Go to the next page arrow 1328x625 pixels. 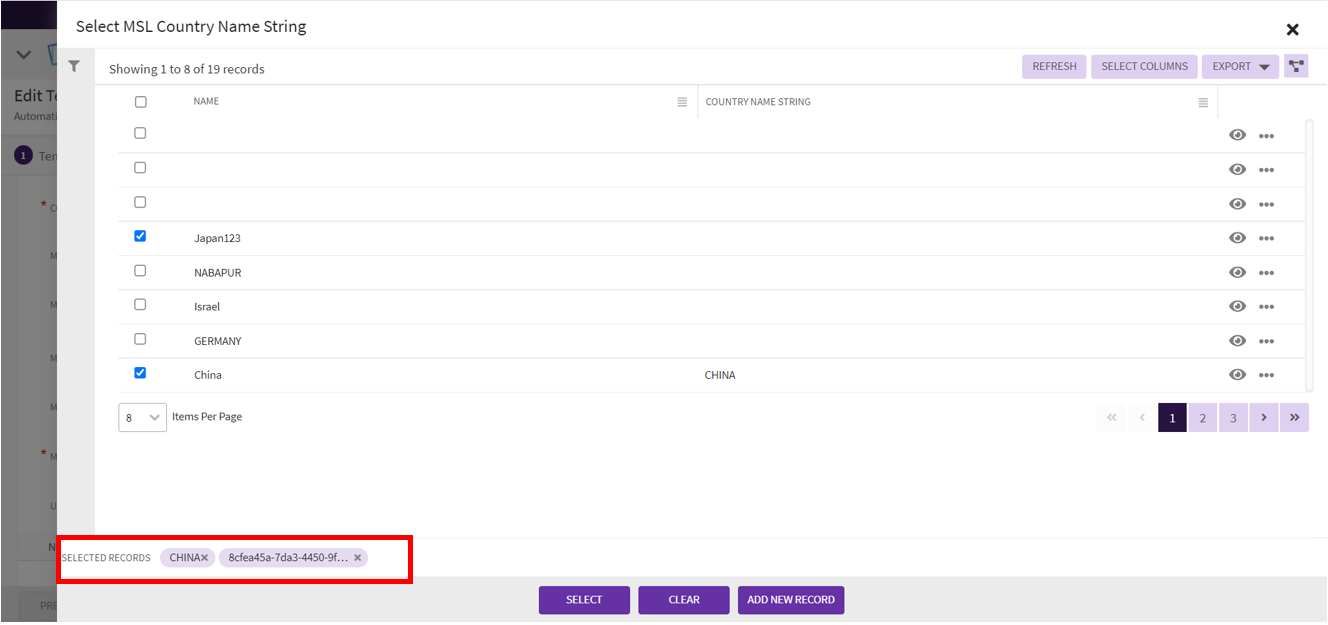[x=1263, y=418]
